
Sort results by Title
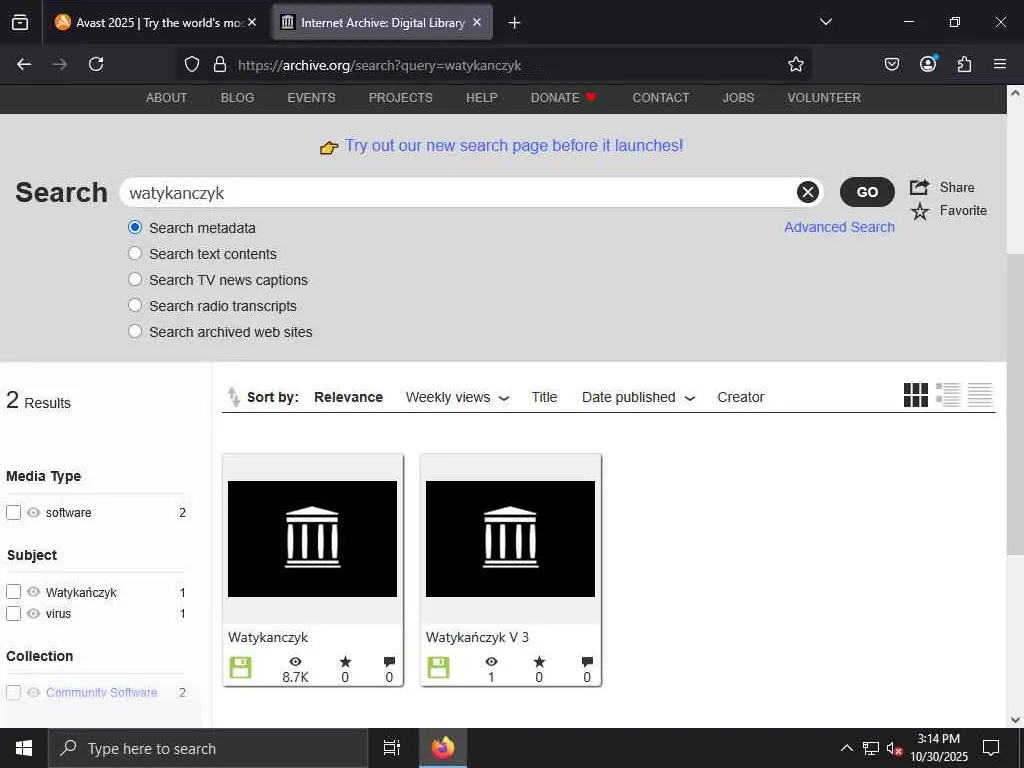(544, 397)
